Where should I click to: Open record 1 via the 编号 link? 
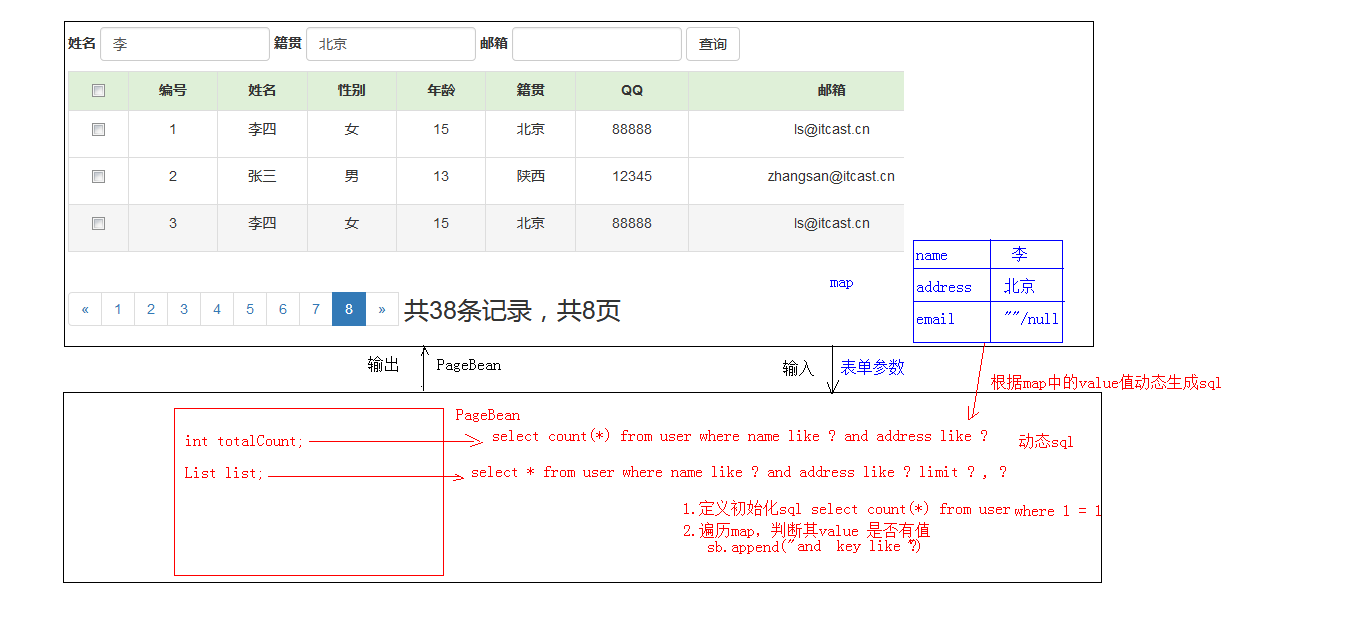[172, 129]
